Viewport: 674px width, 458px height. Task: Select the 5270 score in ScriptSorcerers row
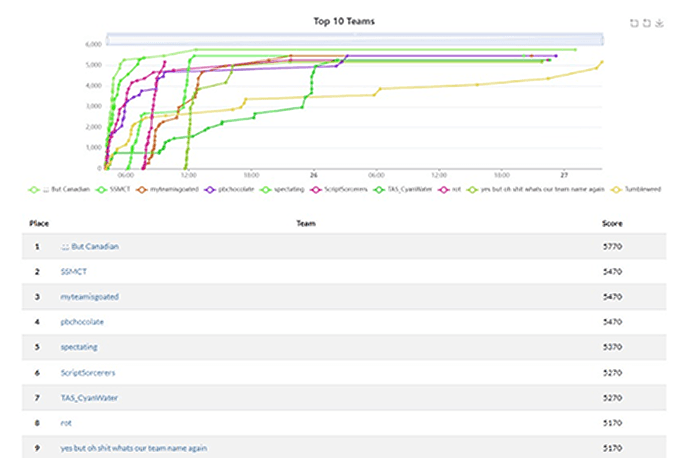coord(612,372)
